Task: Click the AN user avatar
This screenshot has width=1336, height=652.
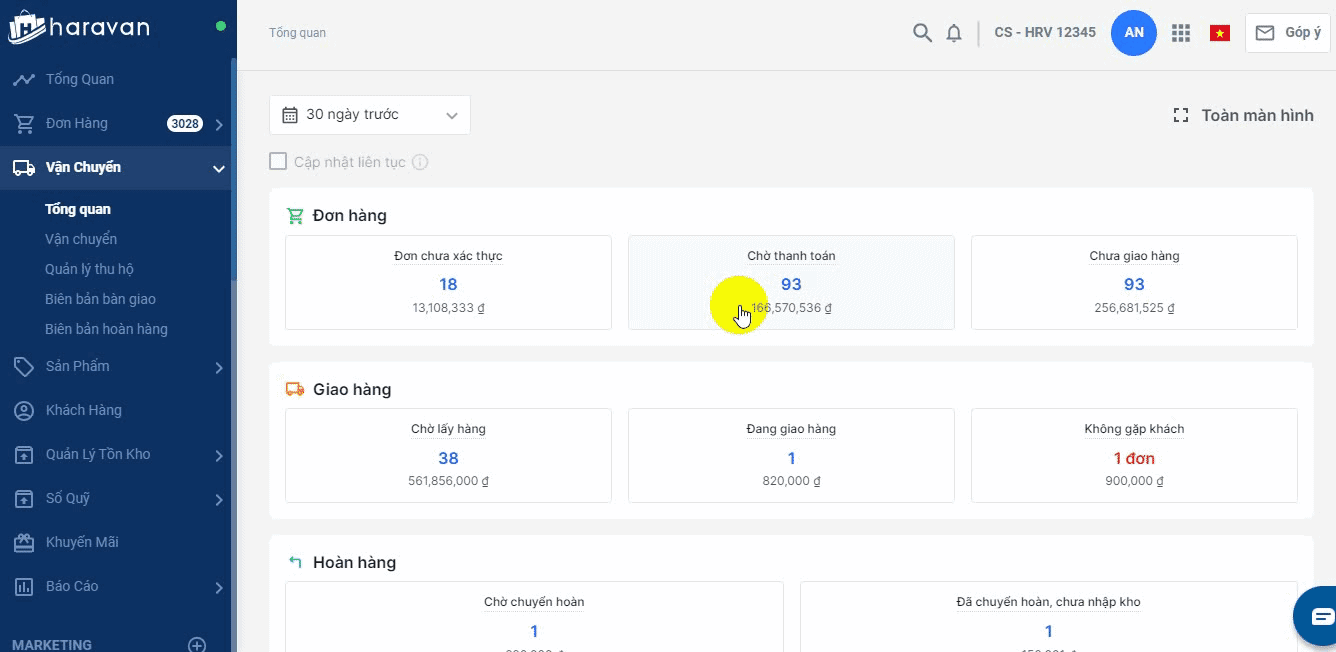Action: tap(1134, 33)
